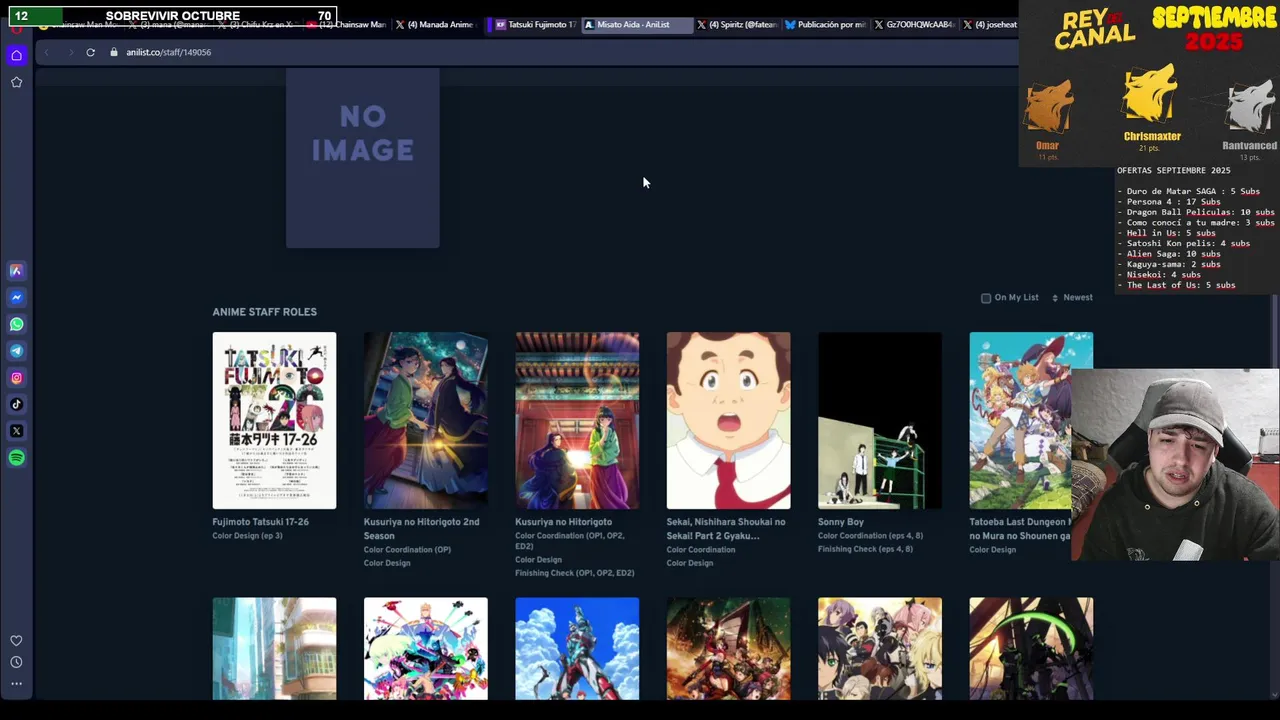This screenshot has height=720, width=1280.
Task: Click the Sonny Boy title link
Action: (x=841, y=522)
